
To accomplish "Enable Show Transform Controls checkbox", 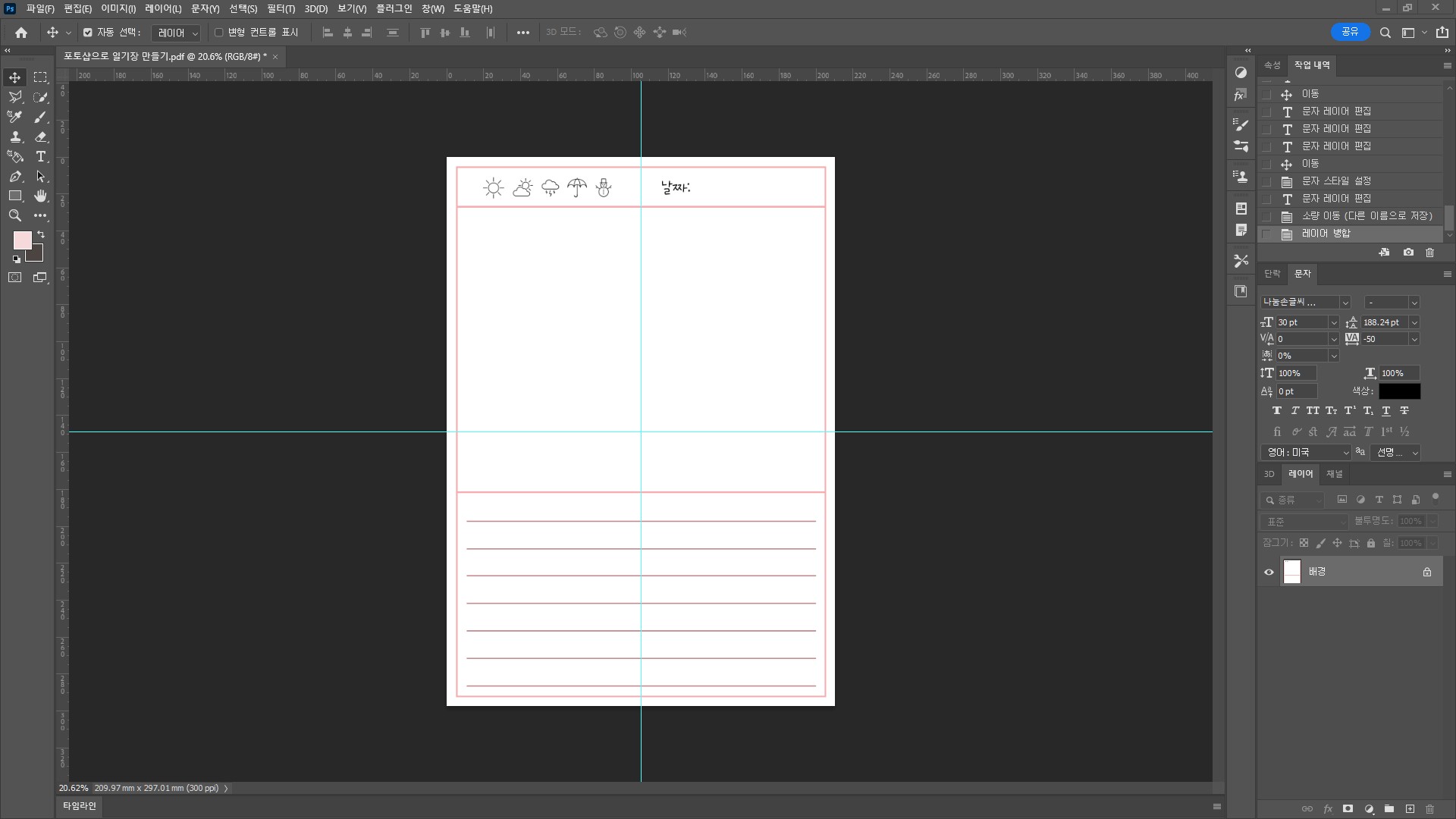I will pos(219,33).
